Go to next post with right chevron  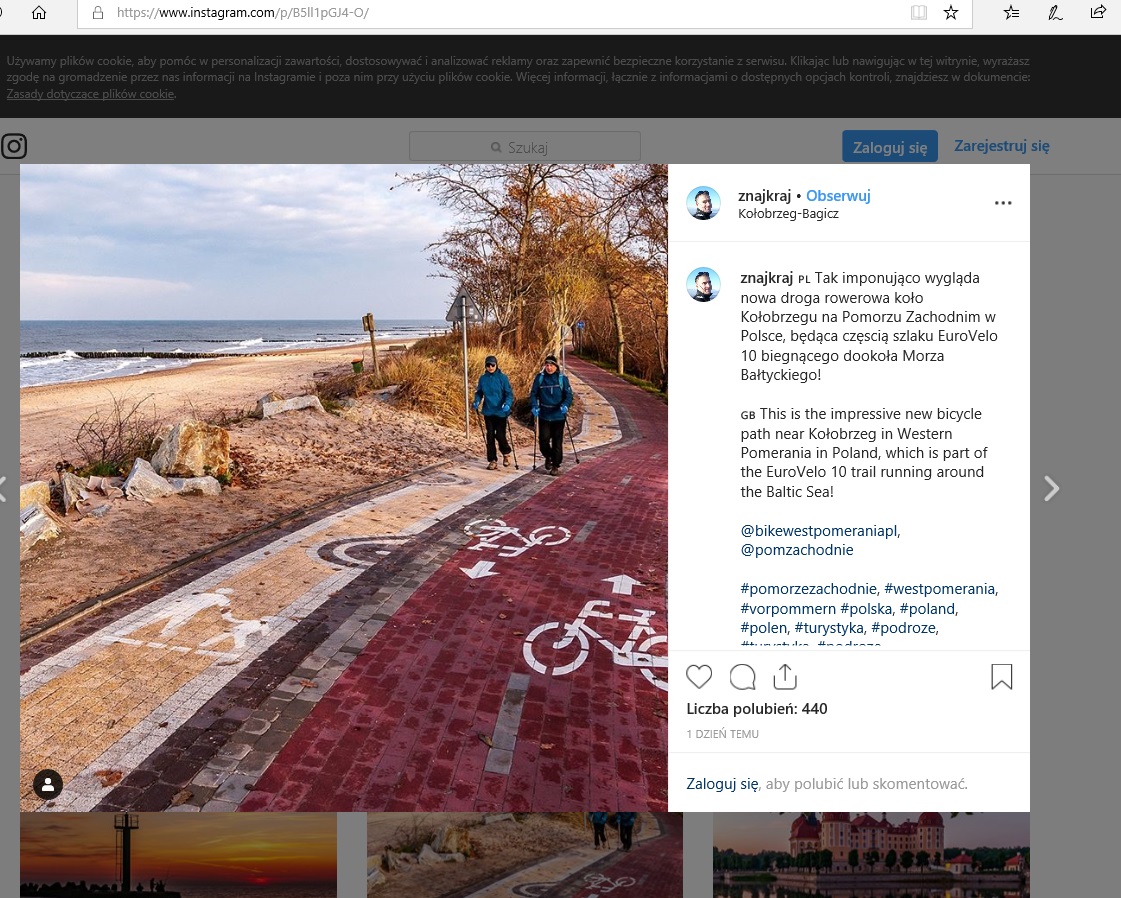pos(1051,488)
